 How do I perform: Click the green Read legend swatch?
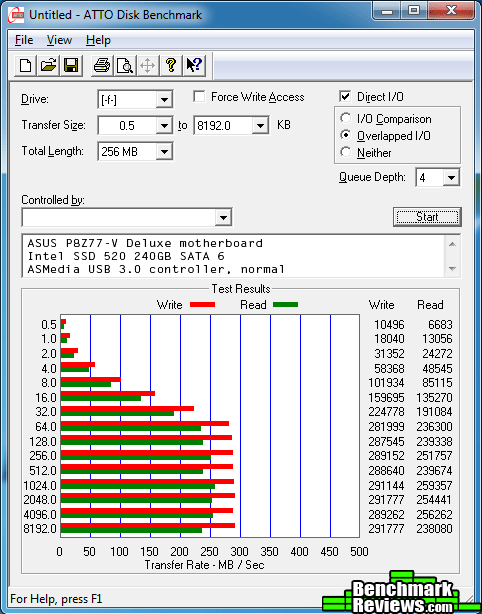point(285,305)
